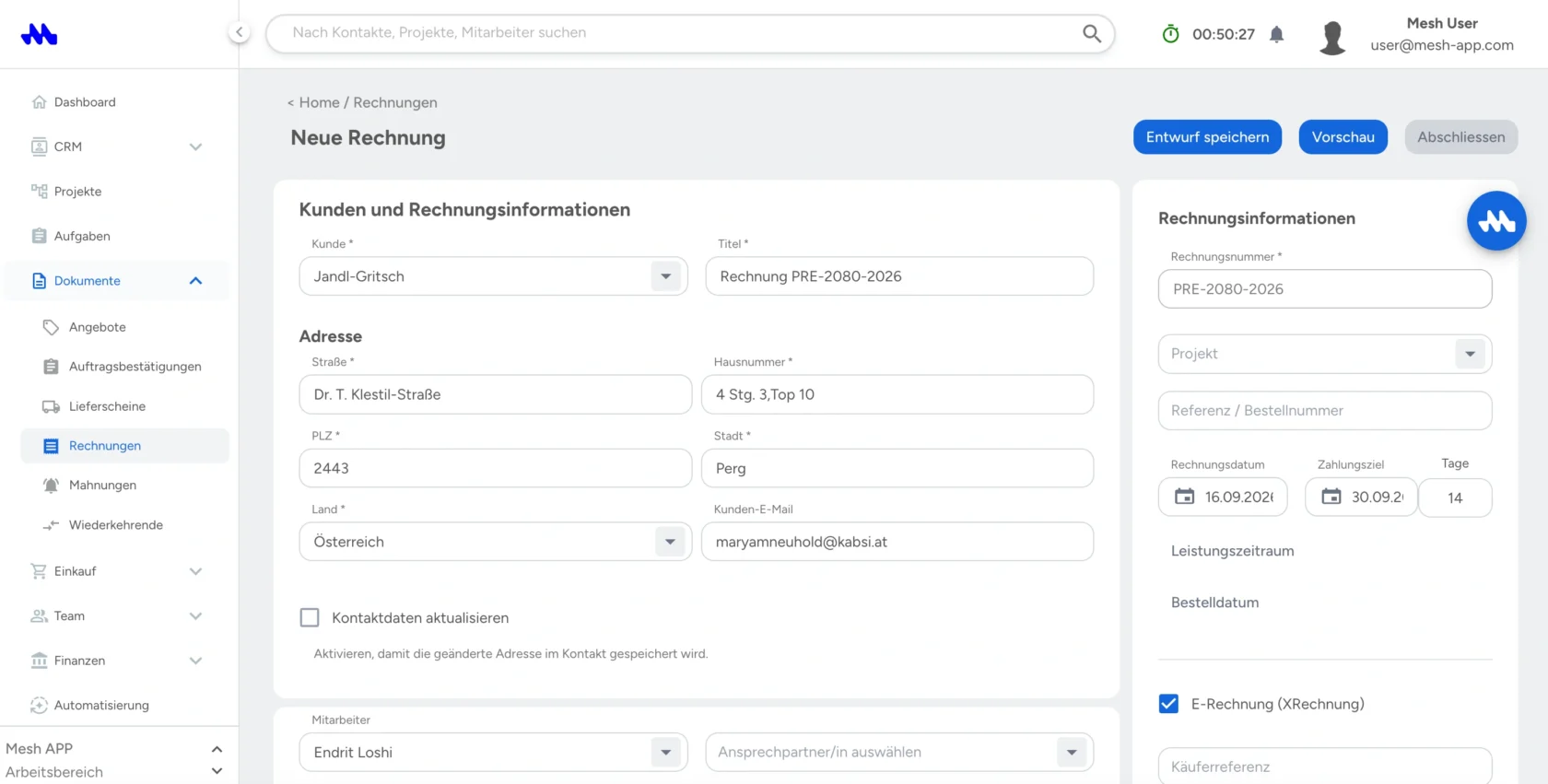Collapse the Dokumente section chevron
Screen dimensions: 1548x784
coord(195,281)
